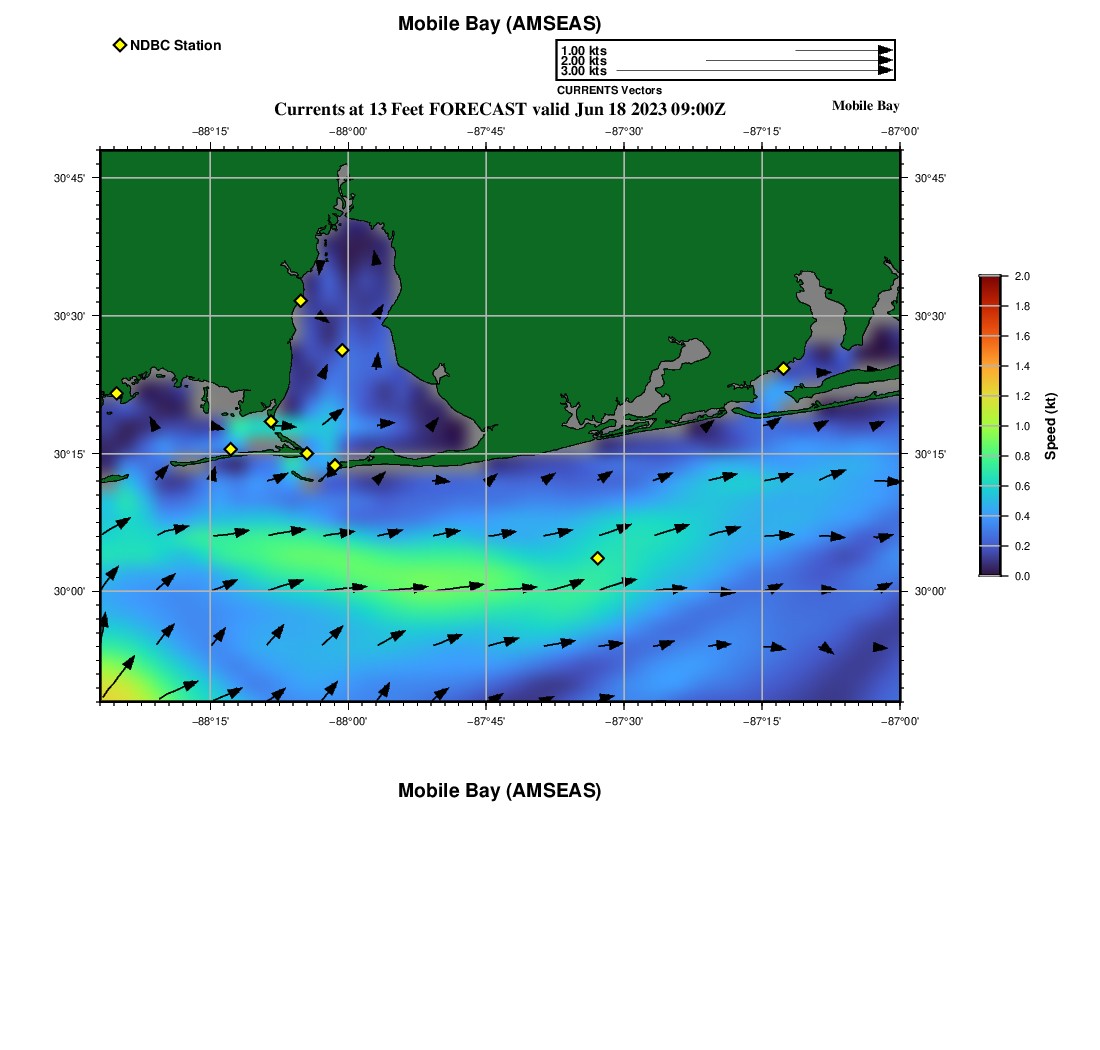The height and width of the screenshot is (1050, 1100).
Task: Click the top "Mobile Bay (AMSEAS)" title
Action: (x=499, y=24)
